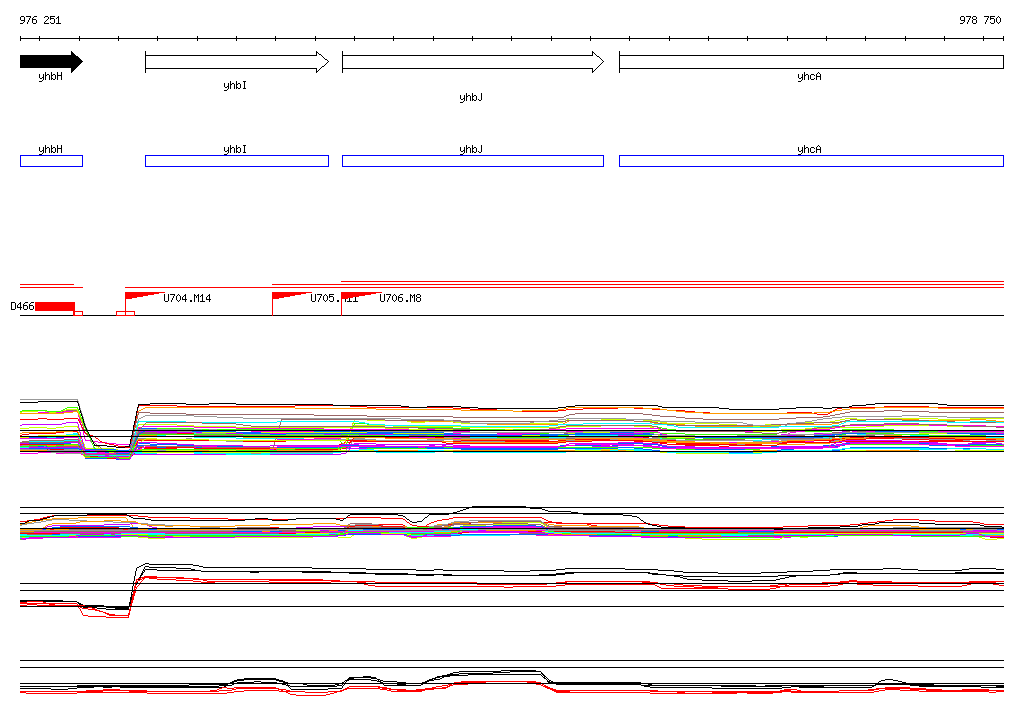Click the yhbI label above the blue box
1024x714 pixels.
[235, 149]
